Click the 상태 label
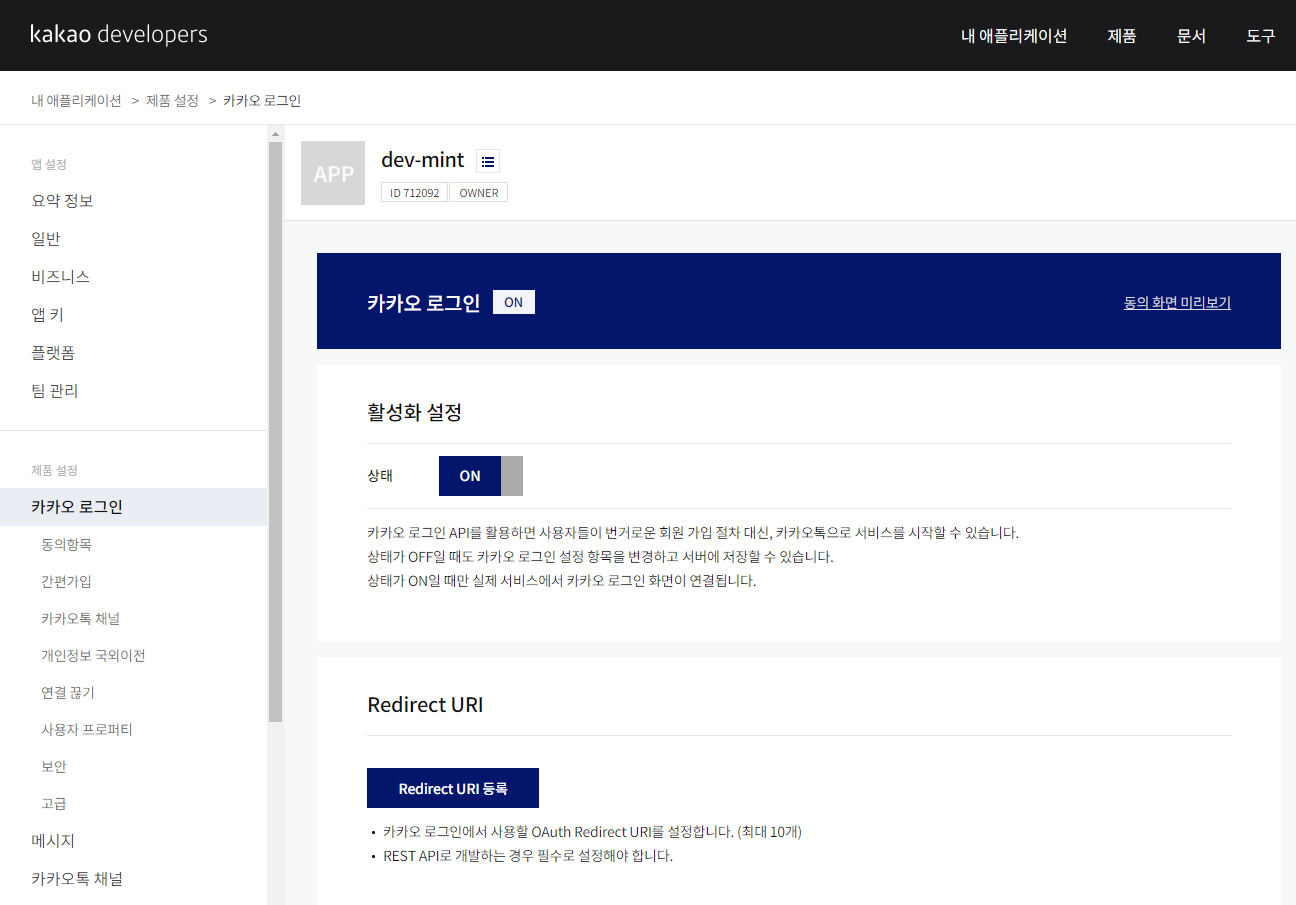1296x905 pixels. (x=380, y=476)
